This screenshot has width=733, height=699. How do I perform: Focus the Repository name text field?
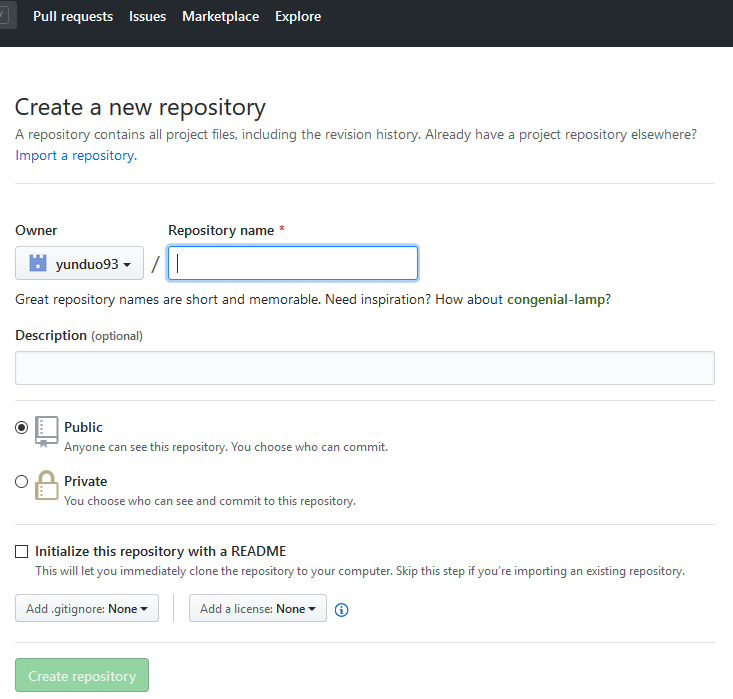[293, 263]
